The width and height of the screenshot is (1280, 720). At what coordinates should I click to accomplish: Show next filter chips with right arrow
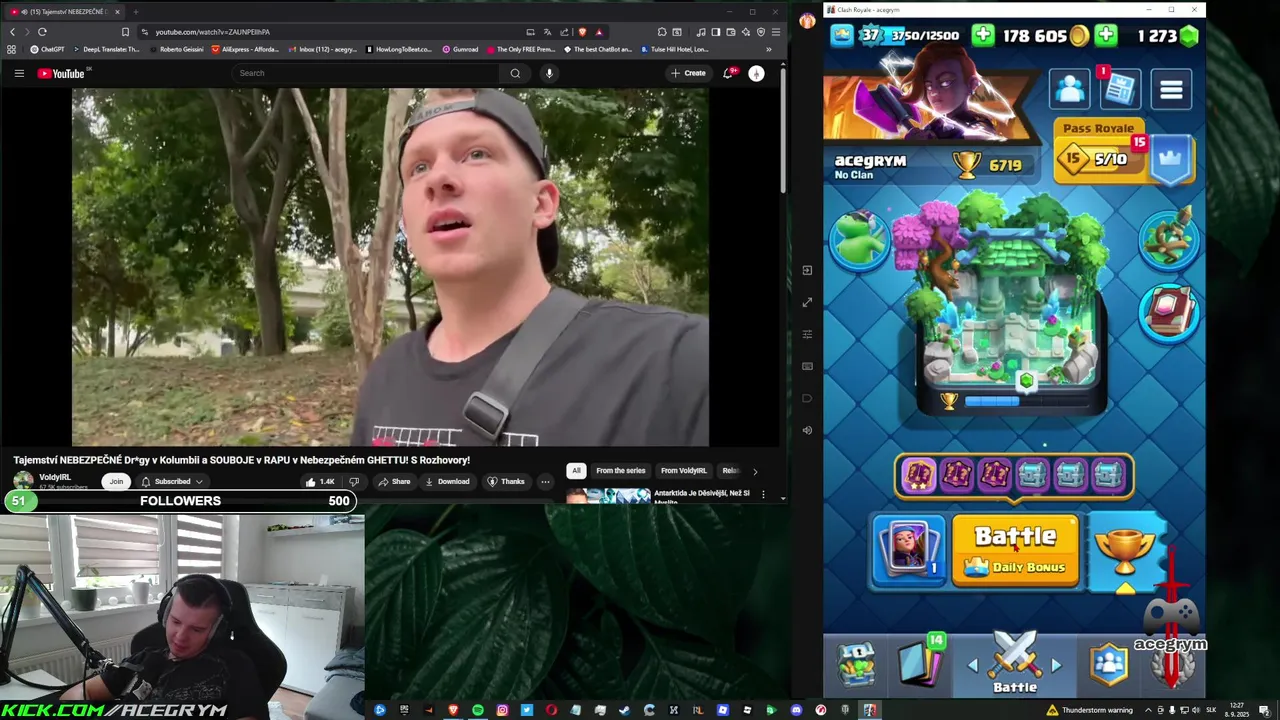[x=755, y=471]
